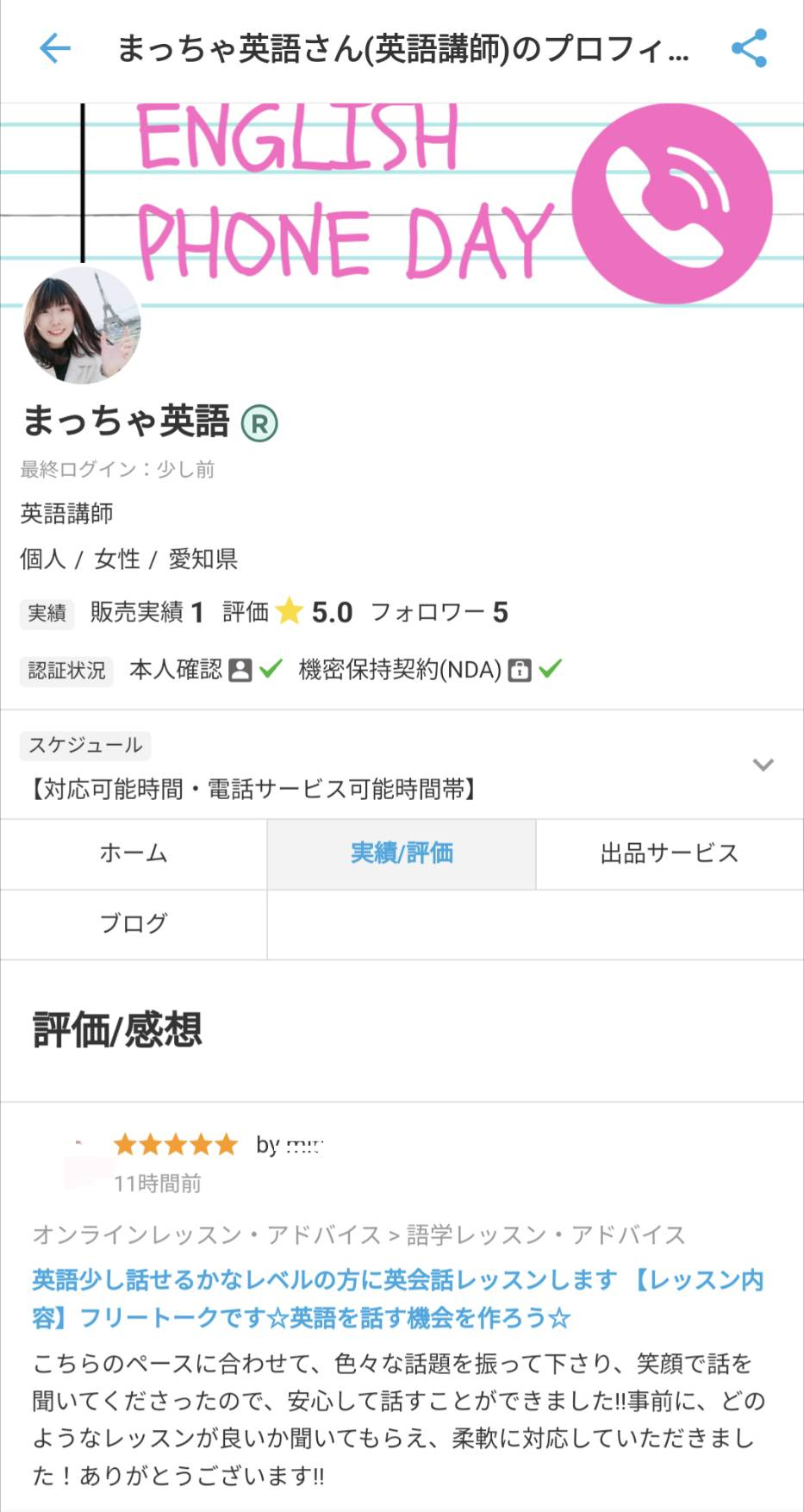
Task: Open the ブログ tab
Action: point(134,923)
